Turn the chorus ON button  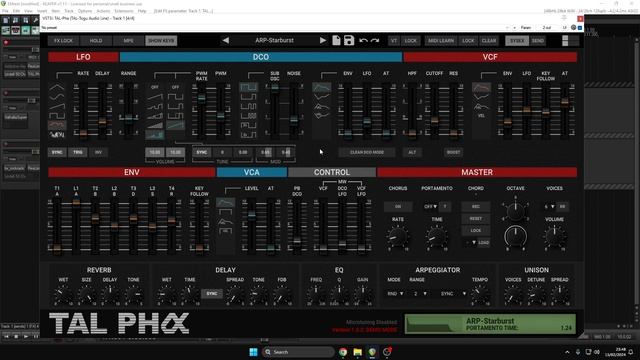398,207
